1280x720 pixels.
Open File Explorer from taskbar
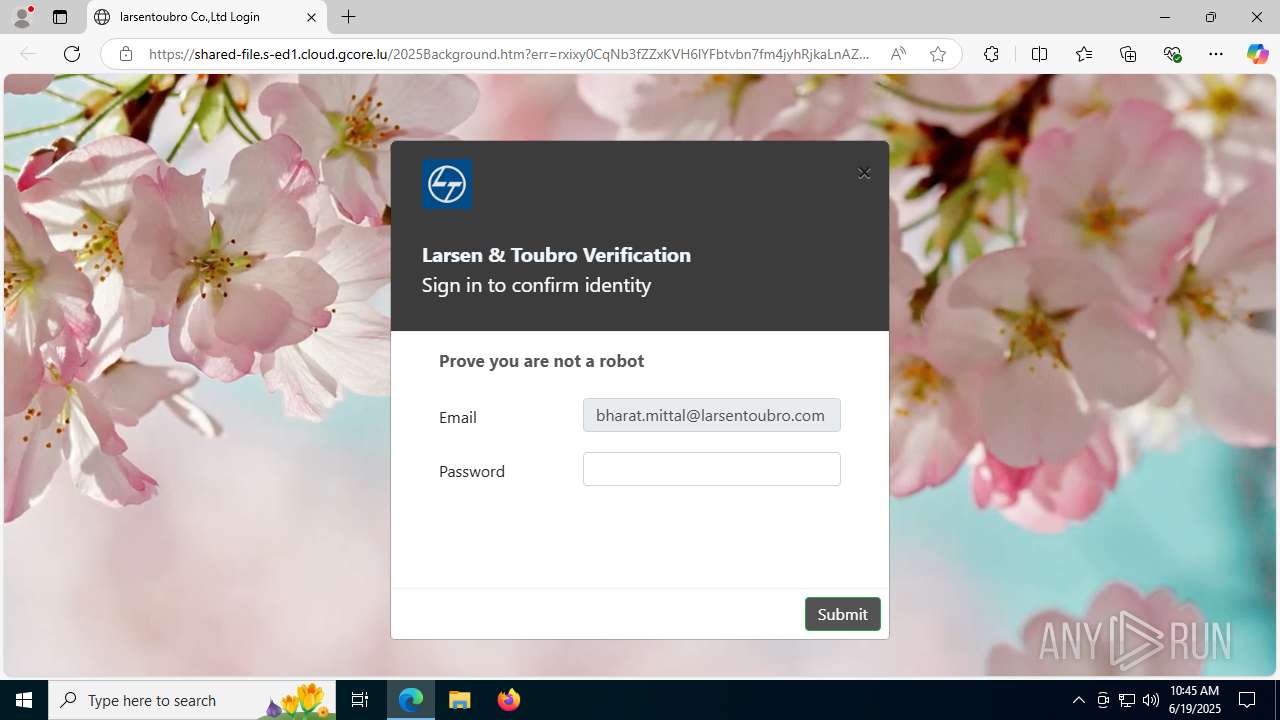coord(460,700)
